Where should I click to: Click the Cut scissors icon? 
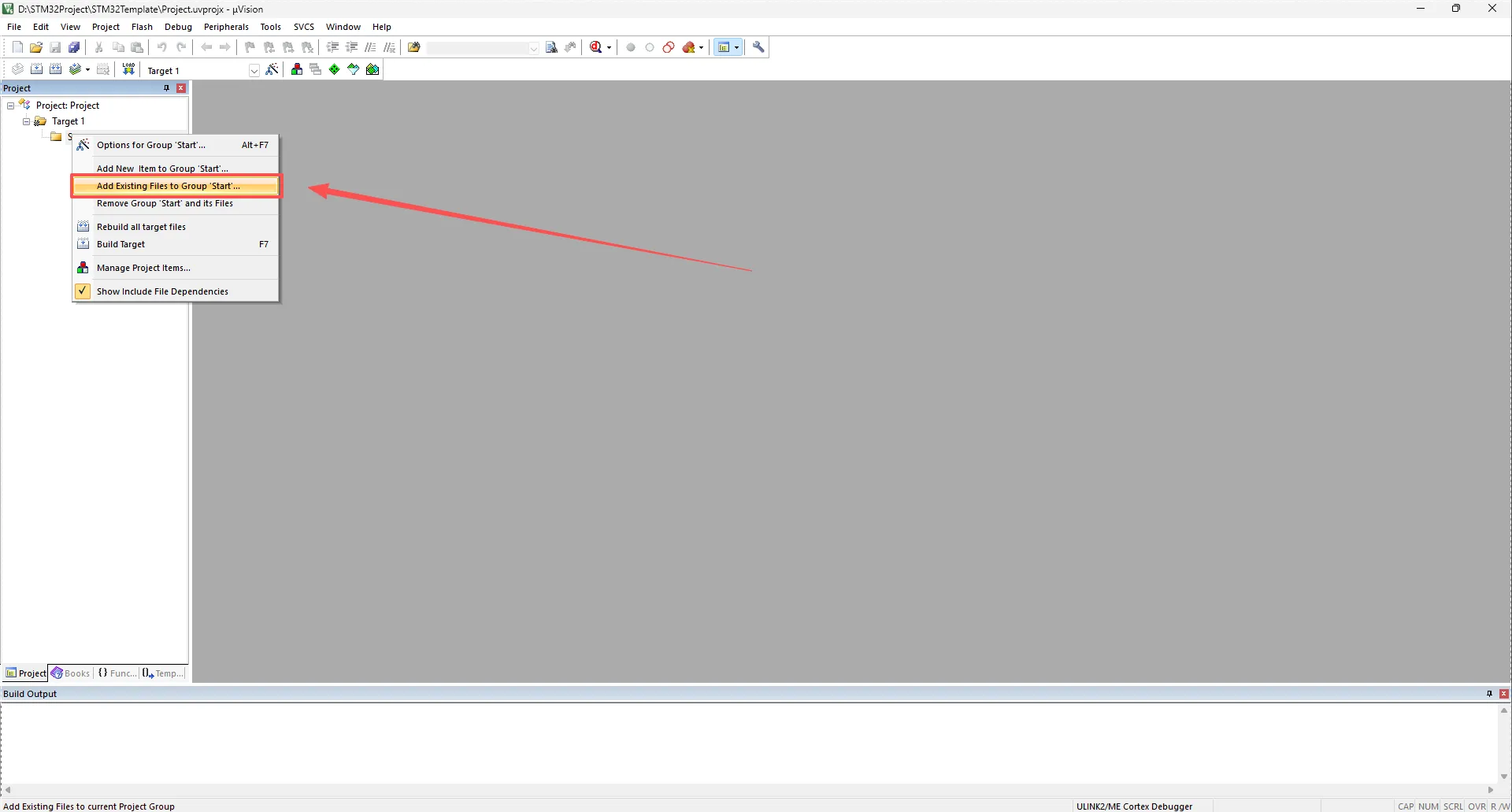(99, 47)
